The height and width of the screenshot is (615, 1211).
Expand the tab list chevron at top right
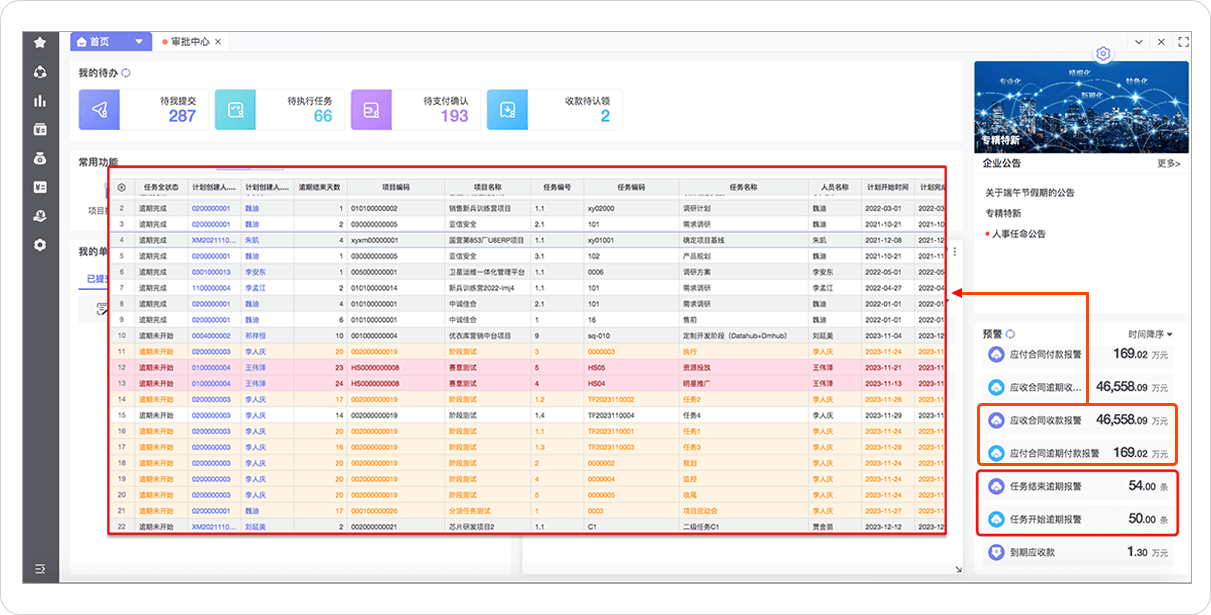1138,42
